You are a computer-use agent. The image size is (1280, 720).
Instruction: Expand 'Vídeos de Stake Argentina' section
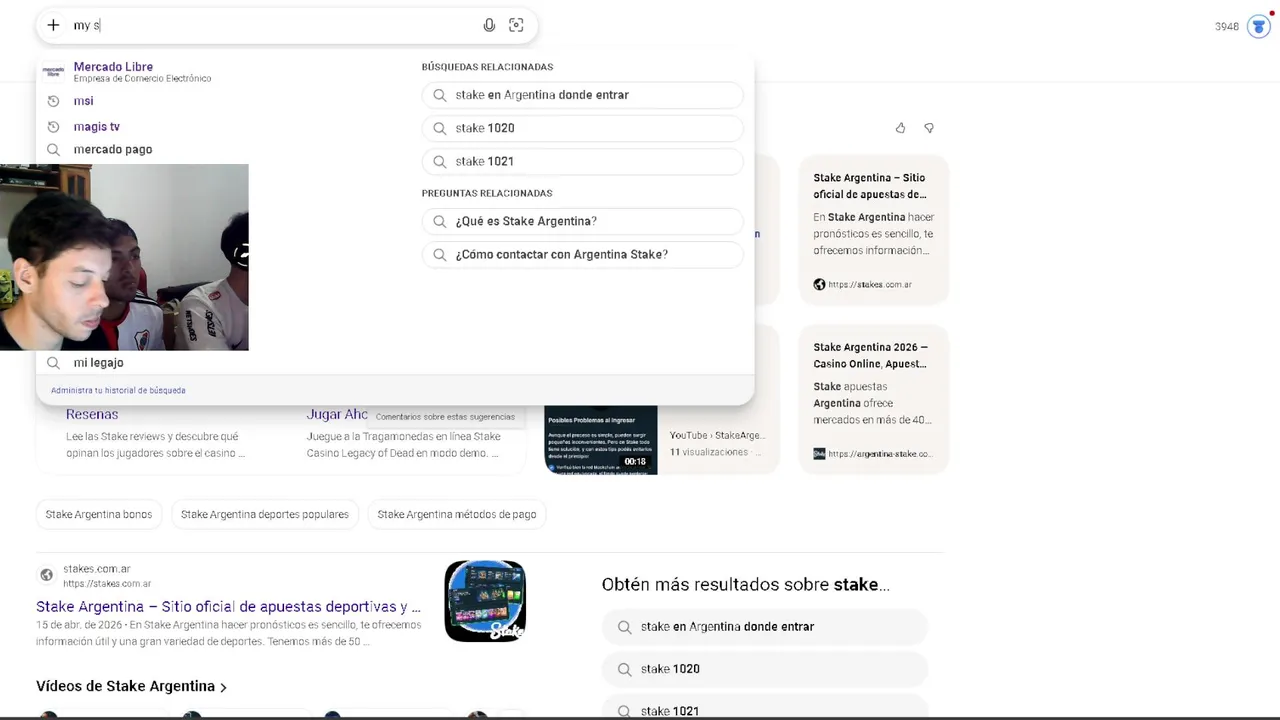tap(131, 686)
